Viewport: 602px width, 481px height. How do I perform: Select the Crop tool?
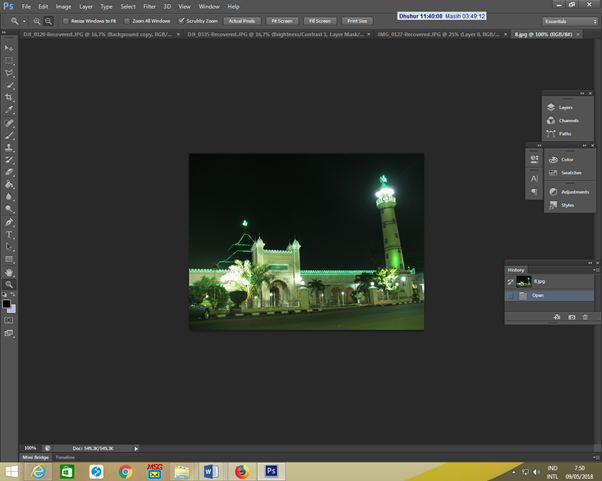[x=9, y=98]
